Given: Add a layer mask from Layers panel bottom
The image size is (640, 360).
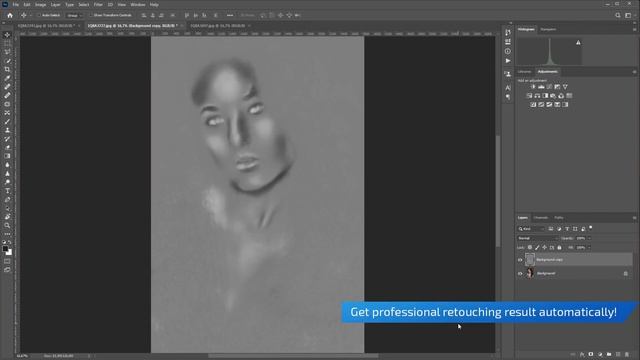Looking at the screenshot, I should pyautogui.click(x=591, y=355).
